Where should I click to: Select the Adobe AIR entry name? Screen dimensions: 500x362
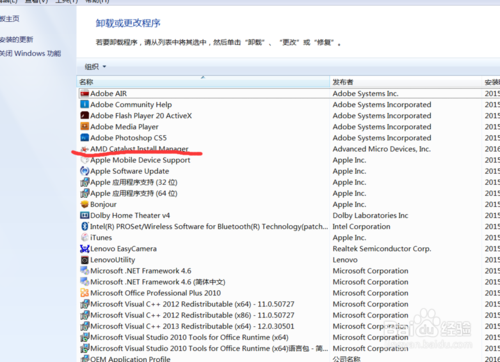click(x=109, y=94)
